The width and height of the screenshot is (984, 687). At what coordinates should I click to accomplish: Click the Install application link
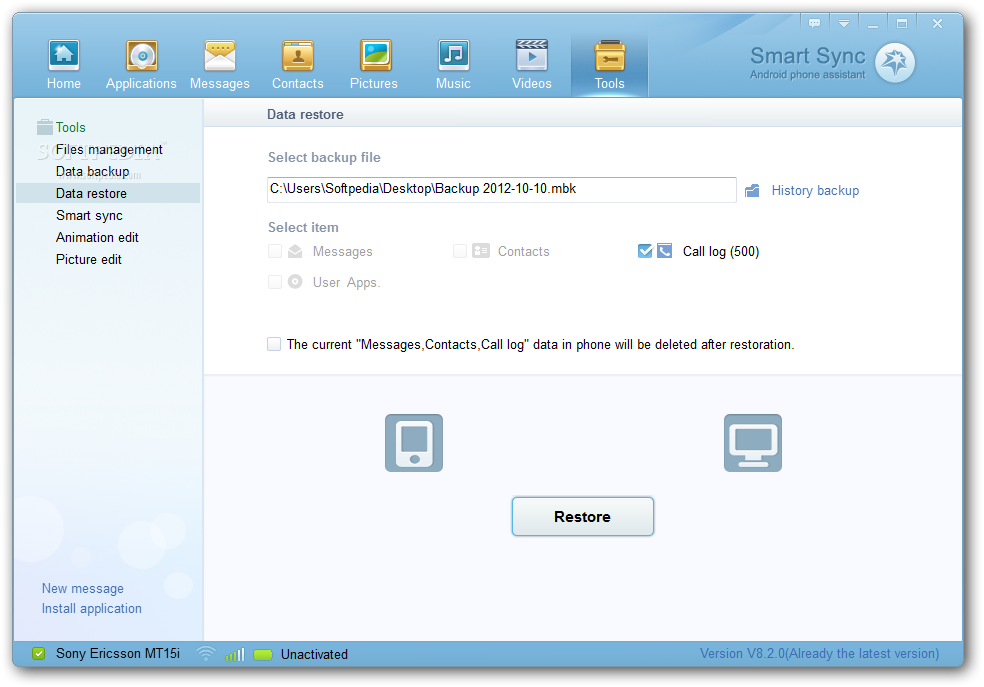tap(92, 609)
